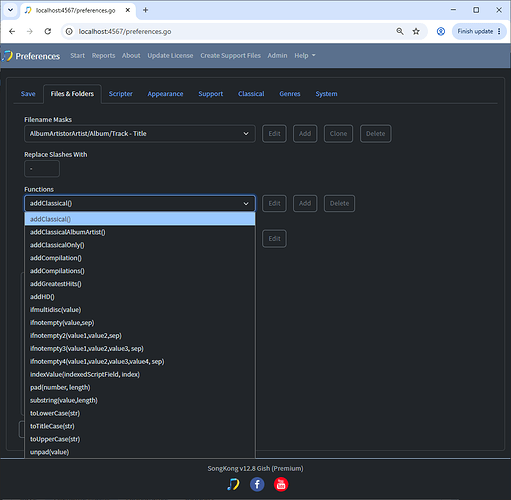Open the Classical tab
Screen dimensions: 511x500
[251, 94]
